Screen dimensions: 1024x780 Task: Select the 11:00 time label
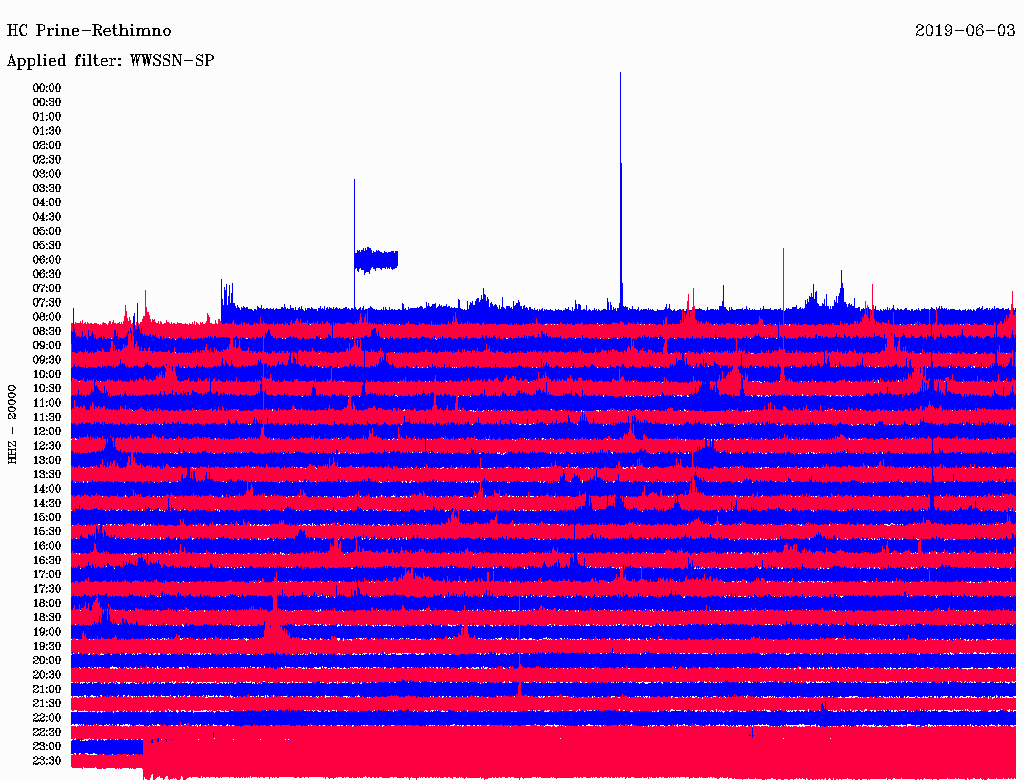coord(46,402)
